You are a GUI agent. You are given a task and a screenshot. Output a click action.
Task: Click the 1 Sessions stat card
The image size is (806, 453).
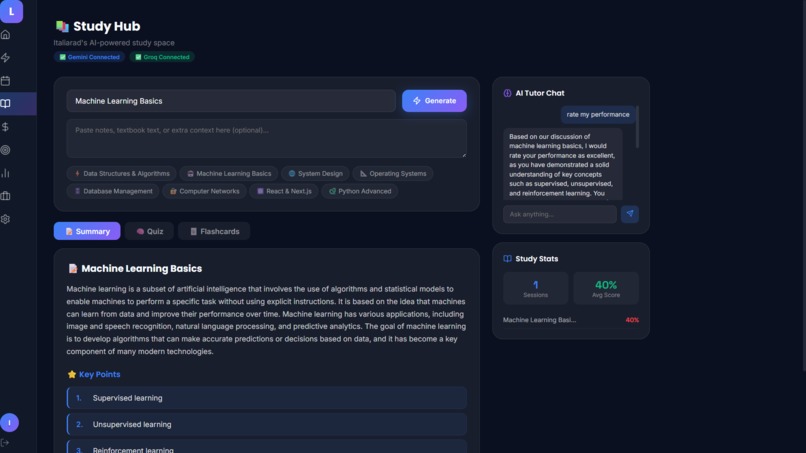coord(536,288)
